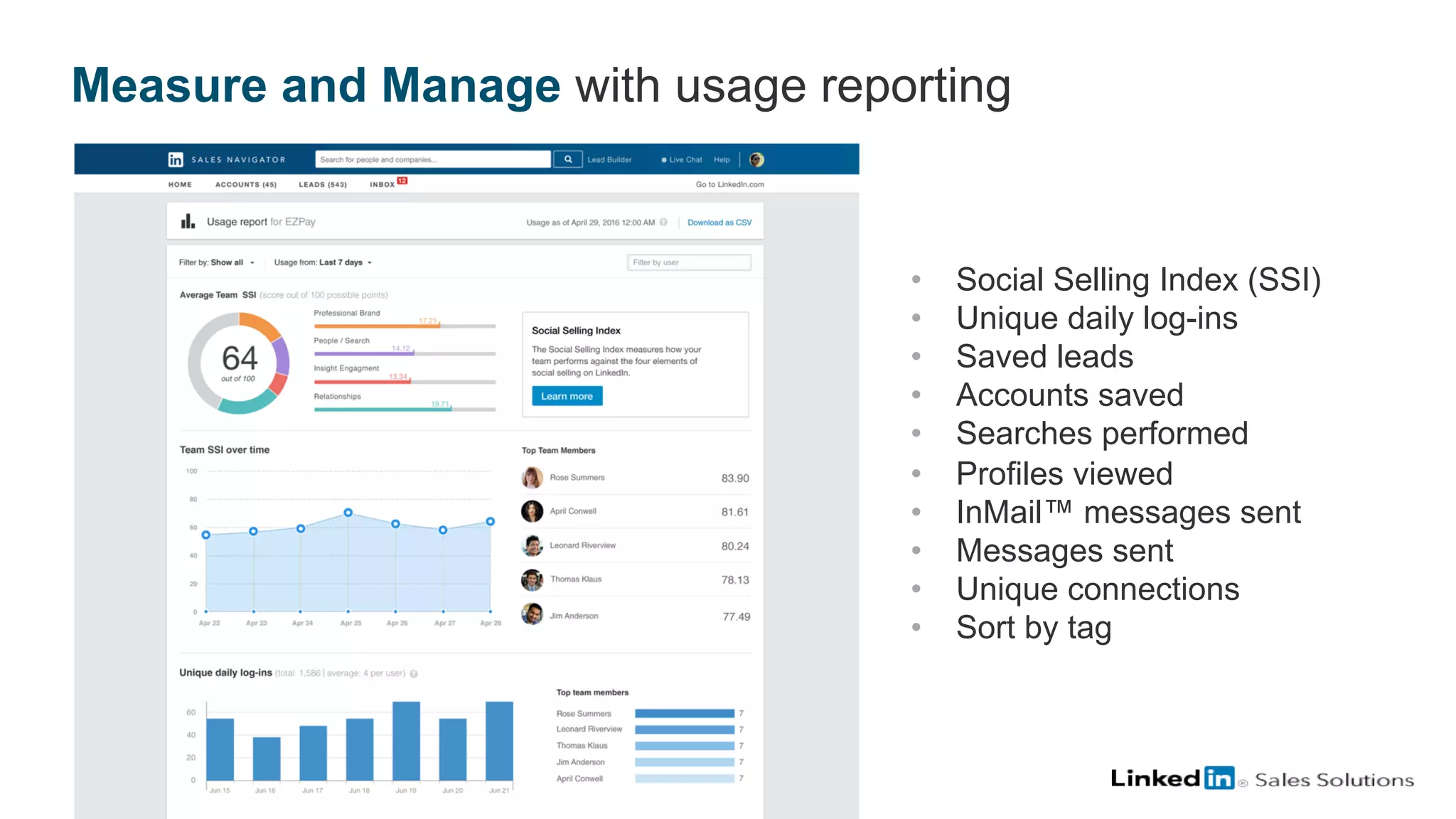Screen dimensions: 1456x819
Task: Click Thomas Klaus' profile photo
Action: pyautogui.click(x=532, y=579)
